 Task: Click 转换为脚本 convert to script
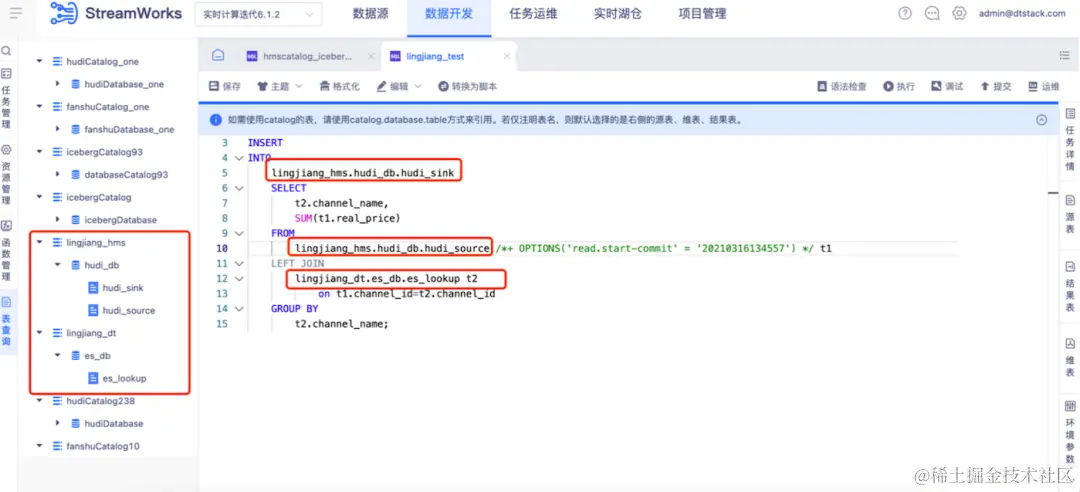coord(468,87)
